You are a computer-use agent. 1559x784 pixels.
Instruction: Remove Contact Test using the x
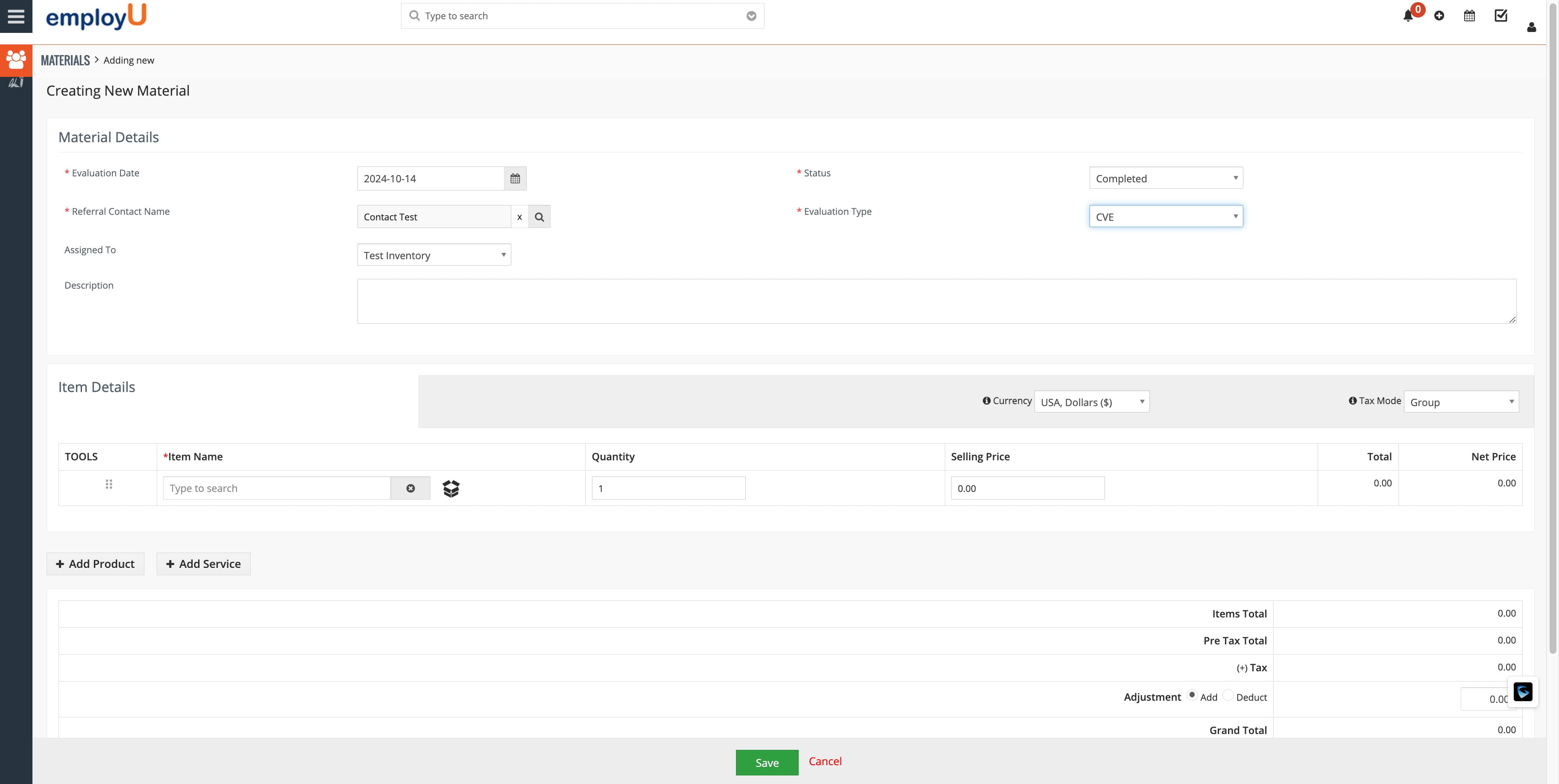520,217
